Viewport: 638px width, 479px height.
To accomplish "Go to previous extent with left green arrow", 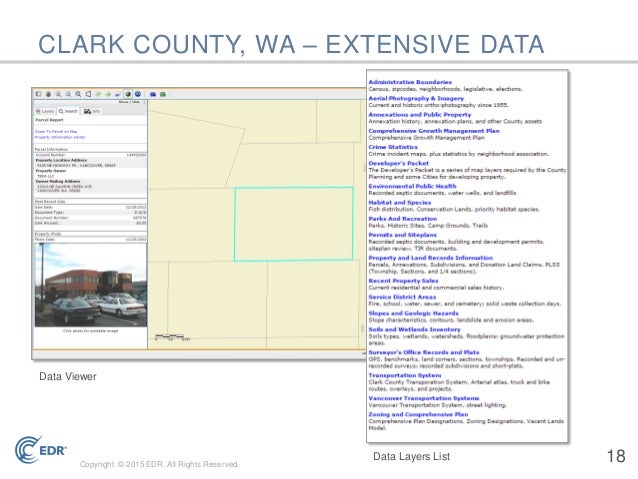I will click(x=98, y=94).
